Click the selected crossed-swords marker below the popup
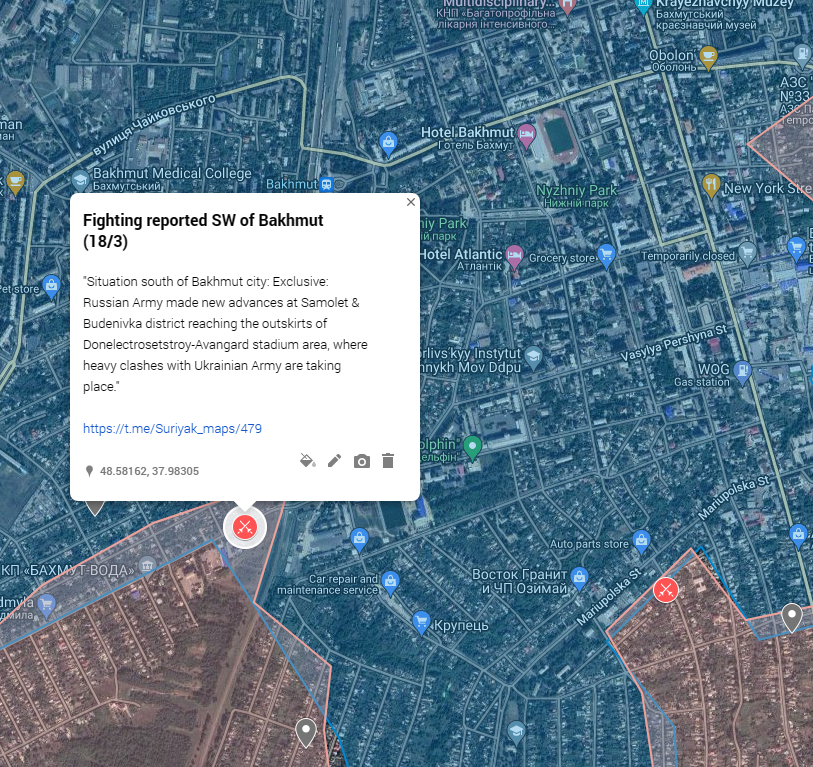Screen dimensions: 813x767 click(245, 527)
